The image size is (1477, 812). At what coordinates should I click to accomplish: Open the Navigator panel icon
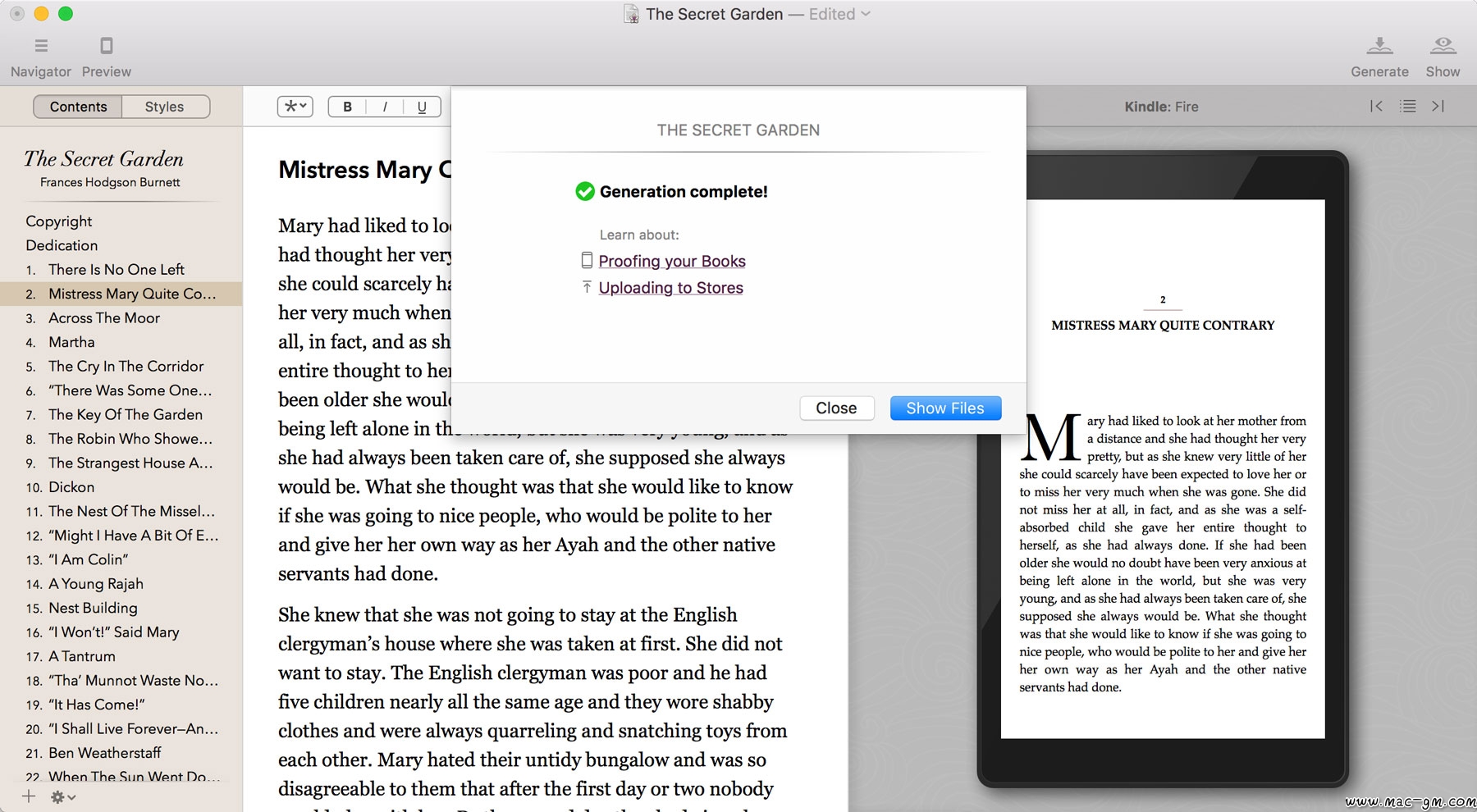click(x=41, y=45)
